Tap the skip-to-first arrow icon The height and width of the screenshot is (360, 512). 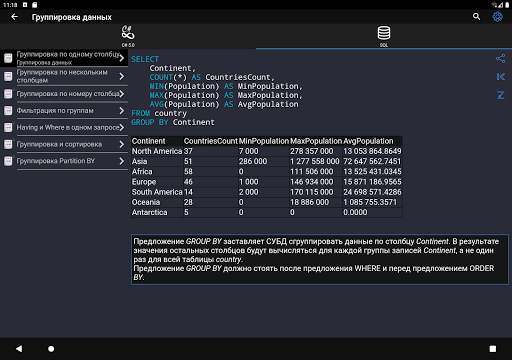tap(500, 77)
